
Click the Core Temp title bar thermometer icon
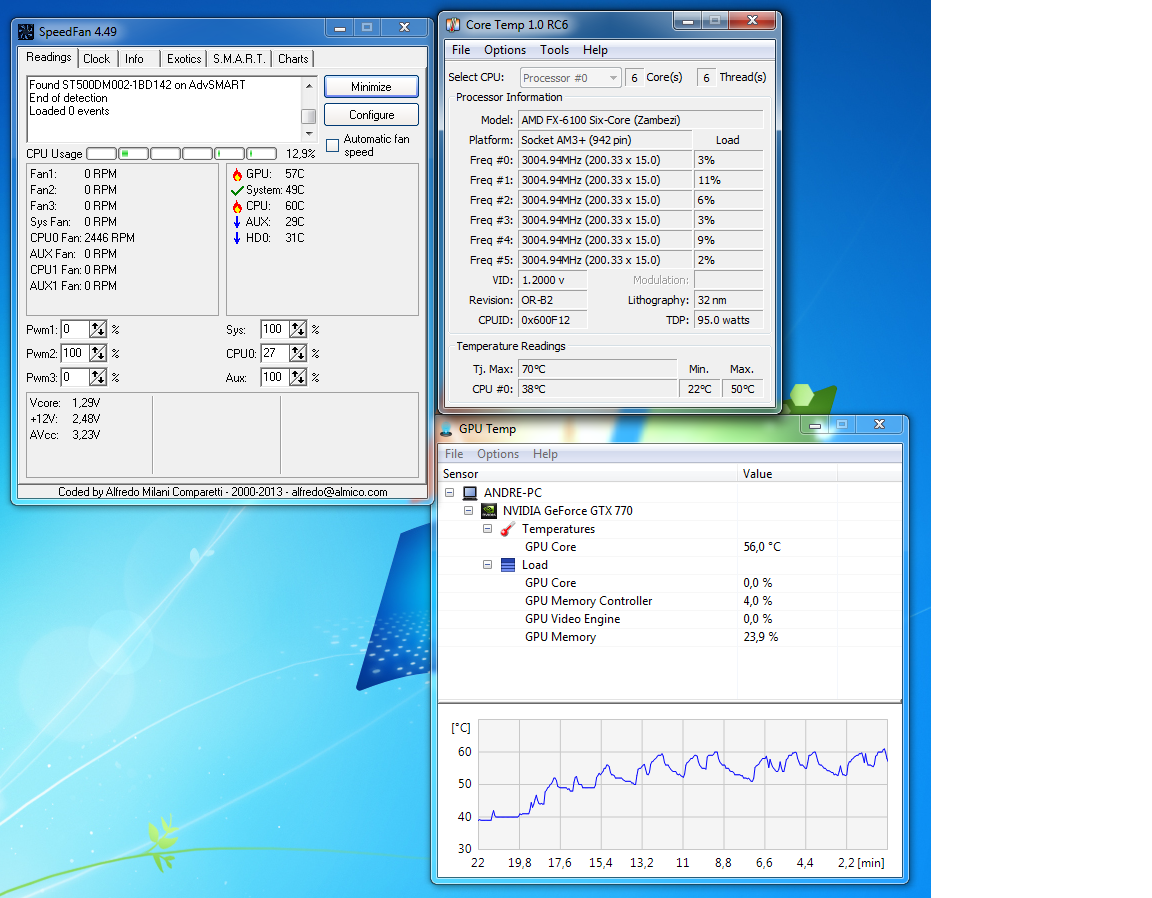(453, 24)
